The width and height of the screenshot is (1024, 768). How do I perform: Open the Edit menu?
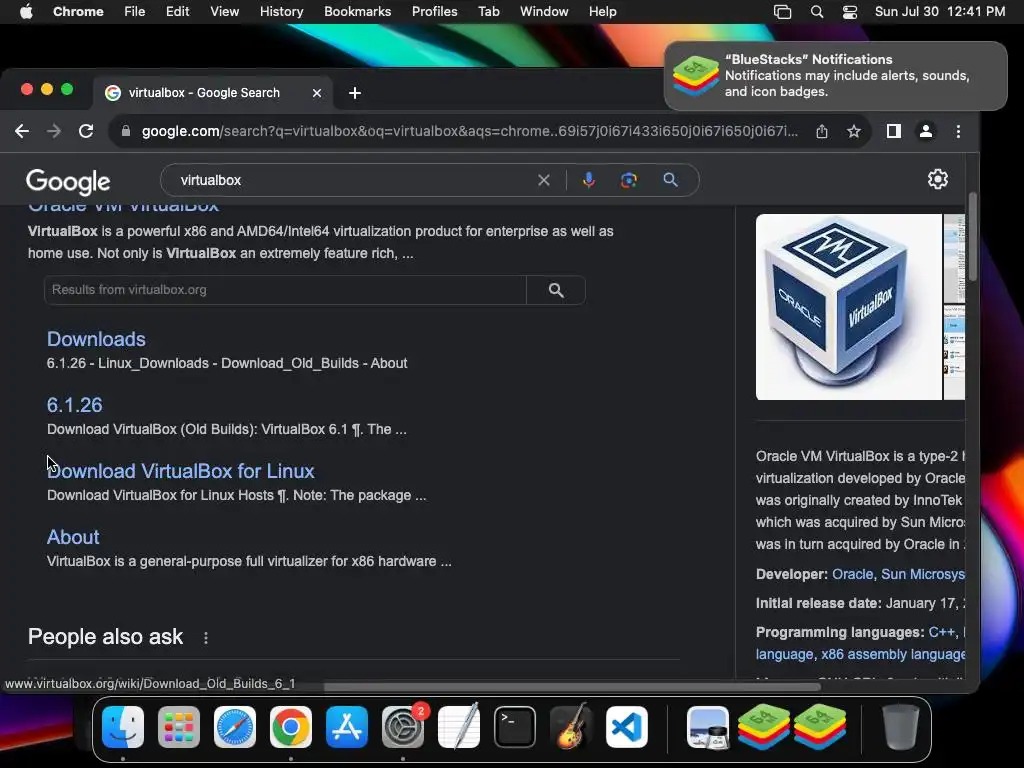coord(177,12)
